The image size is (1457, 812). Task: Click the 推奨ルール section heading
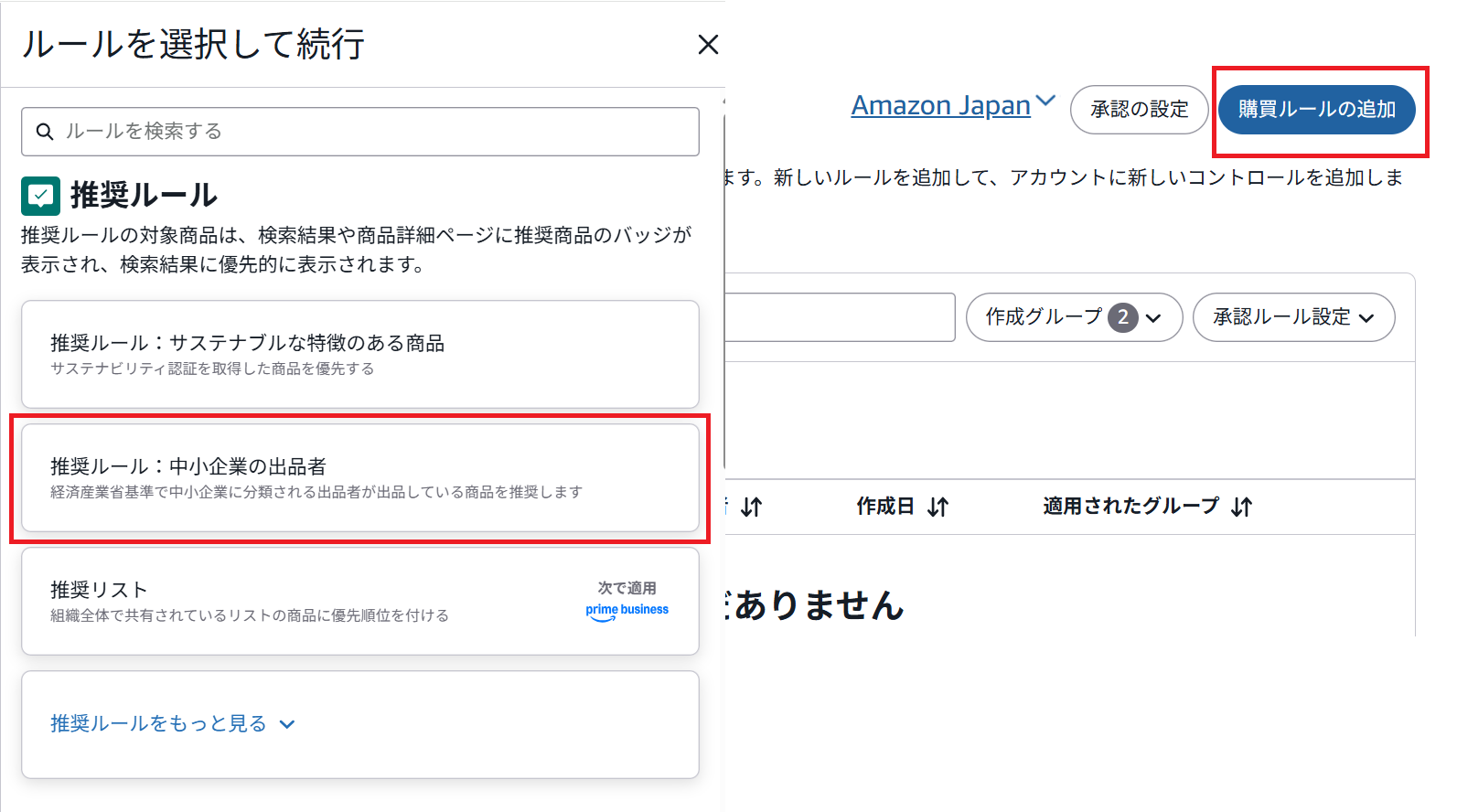(144, 196)
